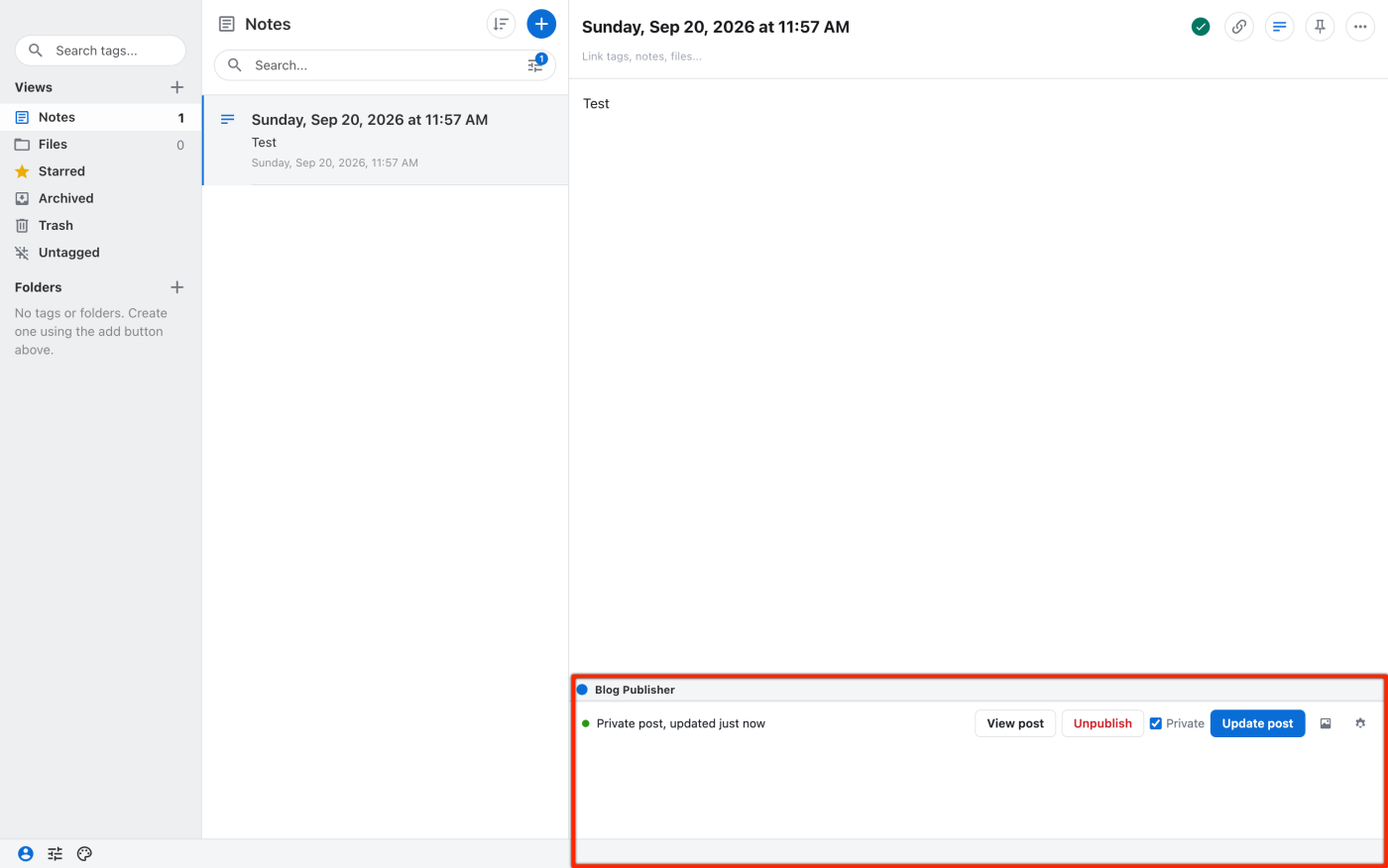Screen dimensions: 1388x868
Task: Open the account menu icon
Action: pos(26,853)
